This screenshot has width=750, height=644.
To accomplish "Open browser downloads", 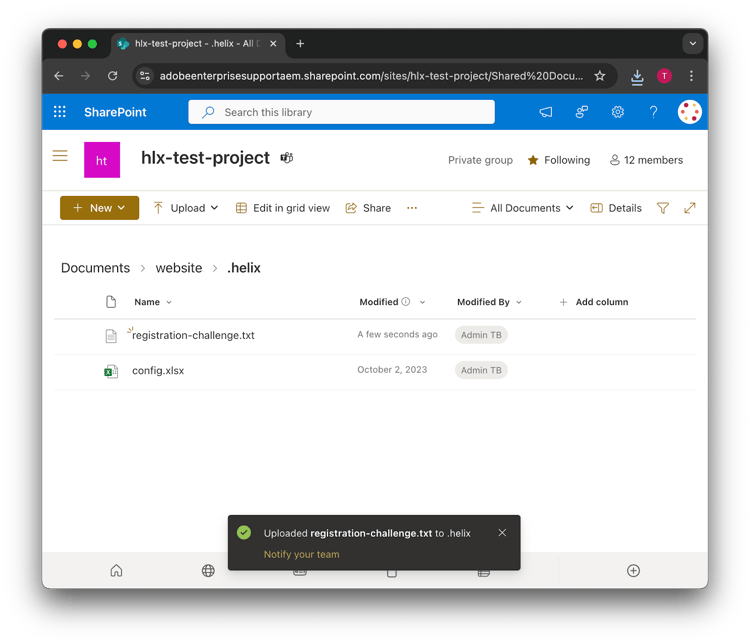I will pyautogui.click(x=637, y=76).
